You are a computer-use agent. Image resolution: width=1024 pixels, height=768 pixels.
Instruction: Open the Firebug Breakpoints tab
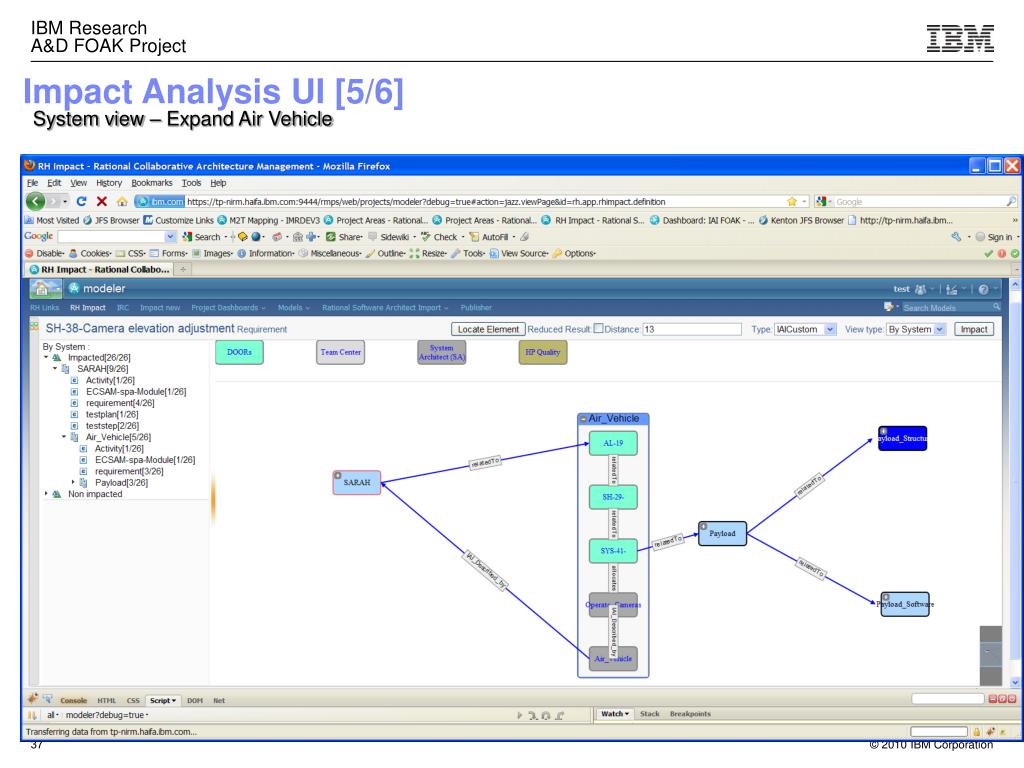click(690, 714)
